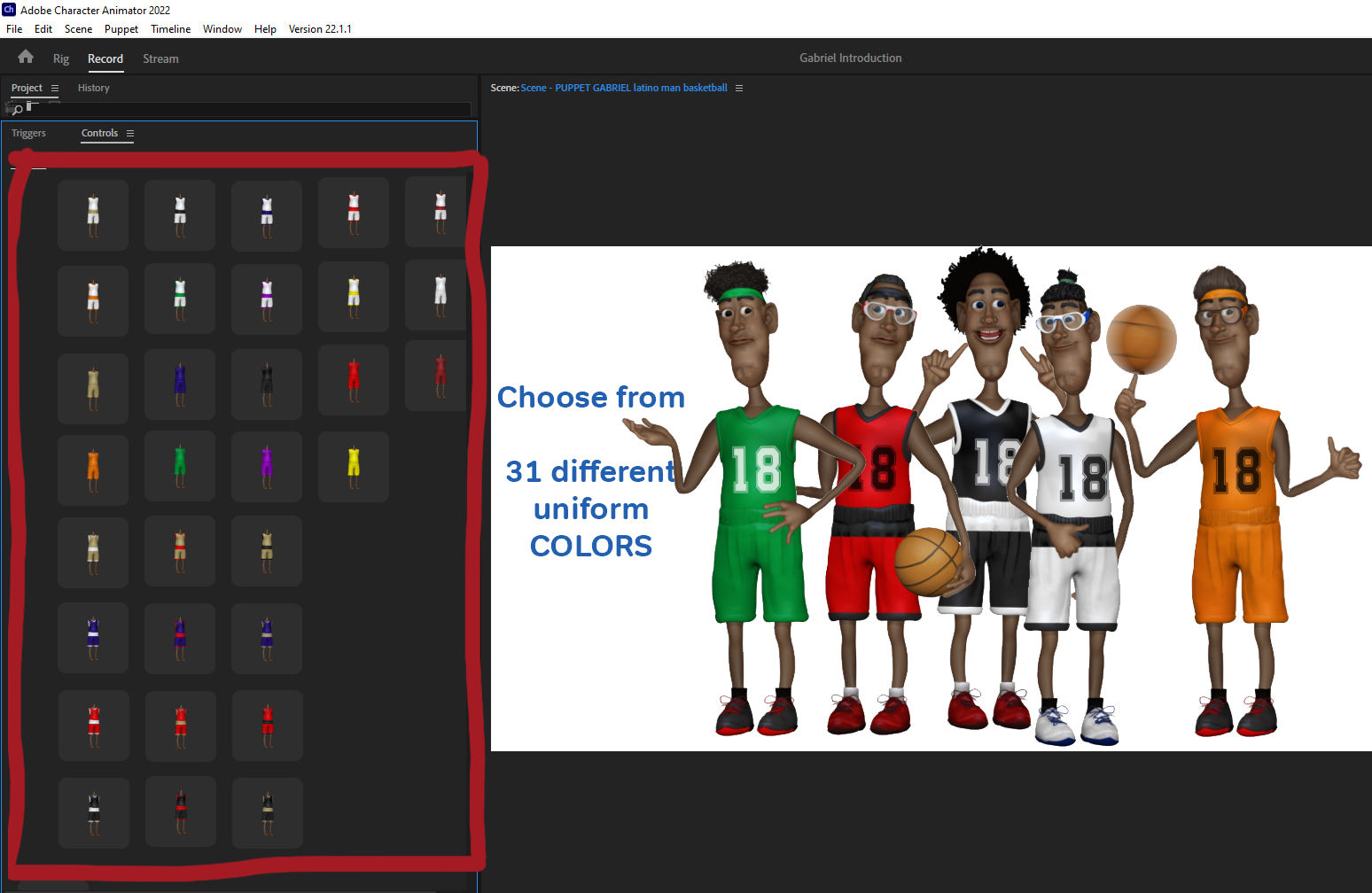Open the Controls panel hamburger menu
The image size is (1372, 893).
pos(129,133)
